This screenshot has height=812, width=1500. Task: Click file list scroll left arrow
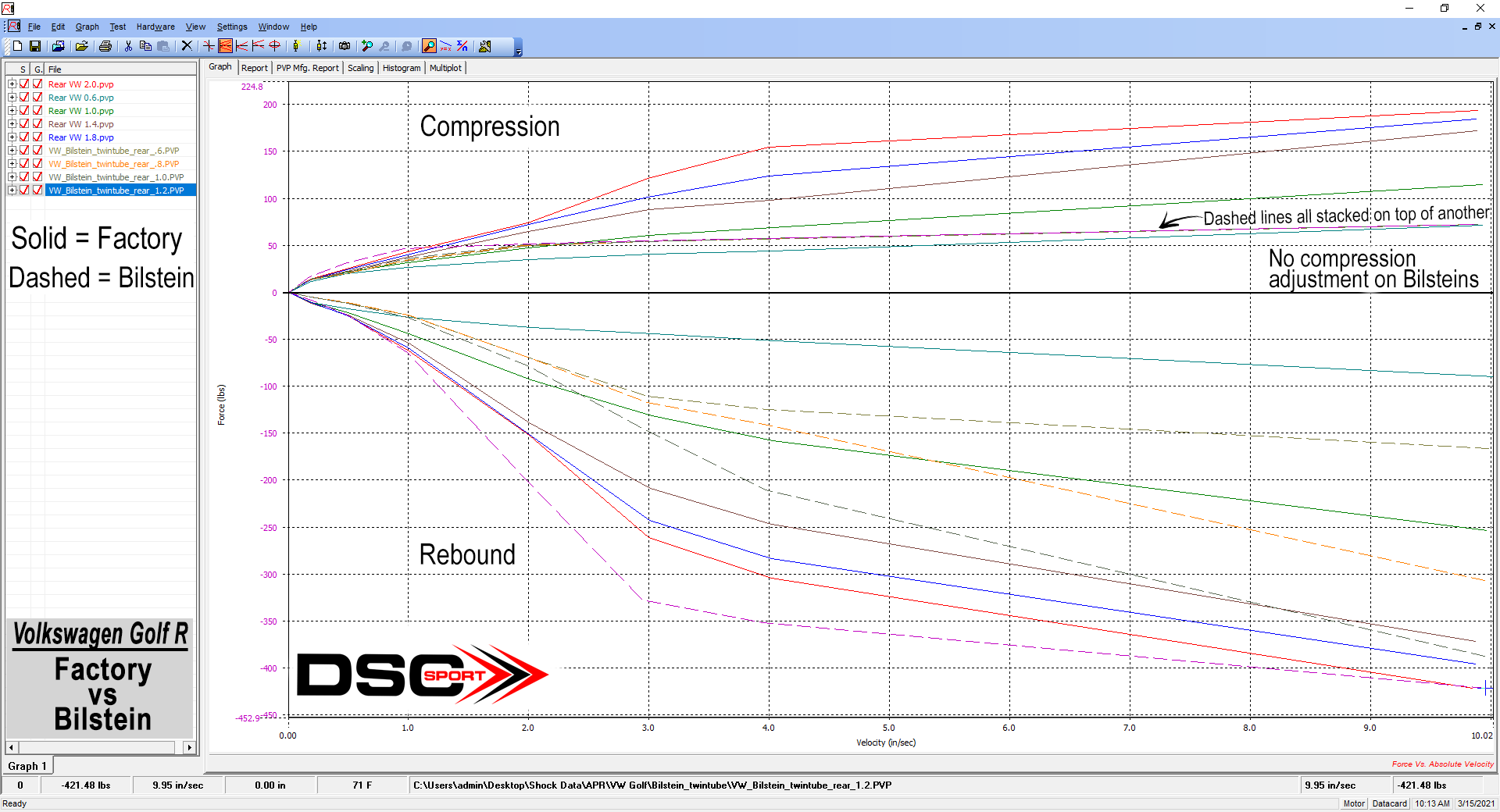click(x=11, y=747)
